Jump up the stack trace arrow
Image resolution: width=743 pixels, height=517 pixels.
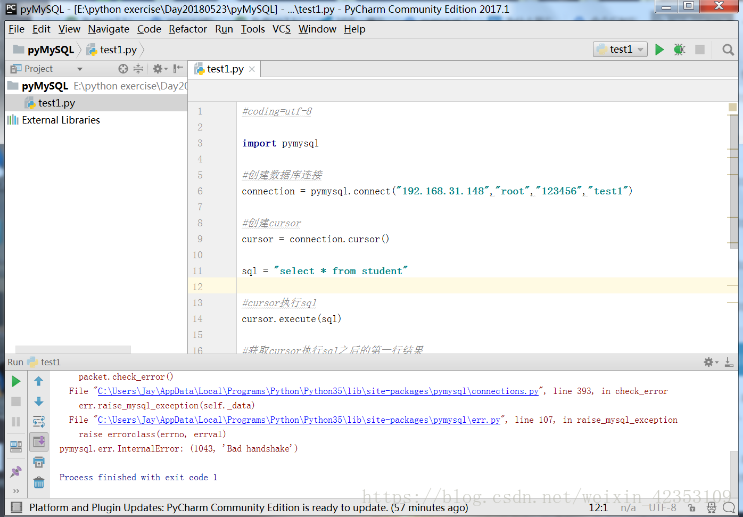click(x=39, y=381)
